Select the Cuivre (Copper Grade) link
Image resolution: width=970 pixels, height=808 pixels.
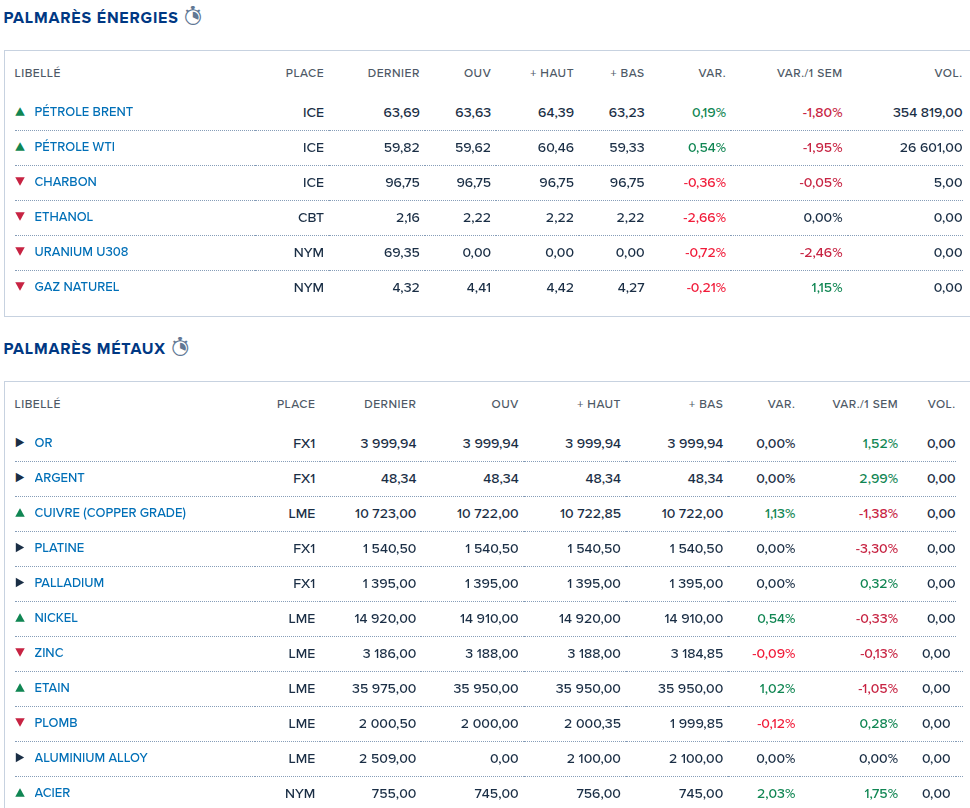pyautogui.click(x=110, y=513)
